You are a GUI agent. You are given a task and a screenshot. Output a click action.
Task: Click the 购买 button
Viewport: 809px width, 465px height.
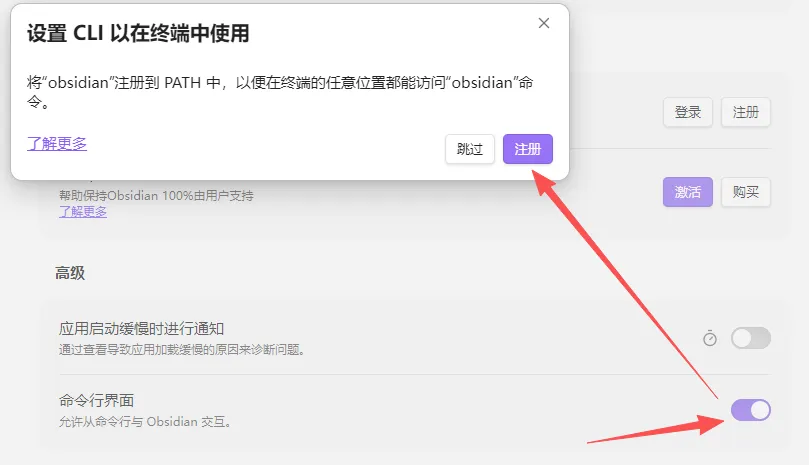coord(746,192)
